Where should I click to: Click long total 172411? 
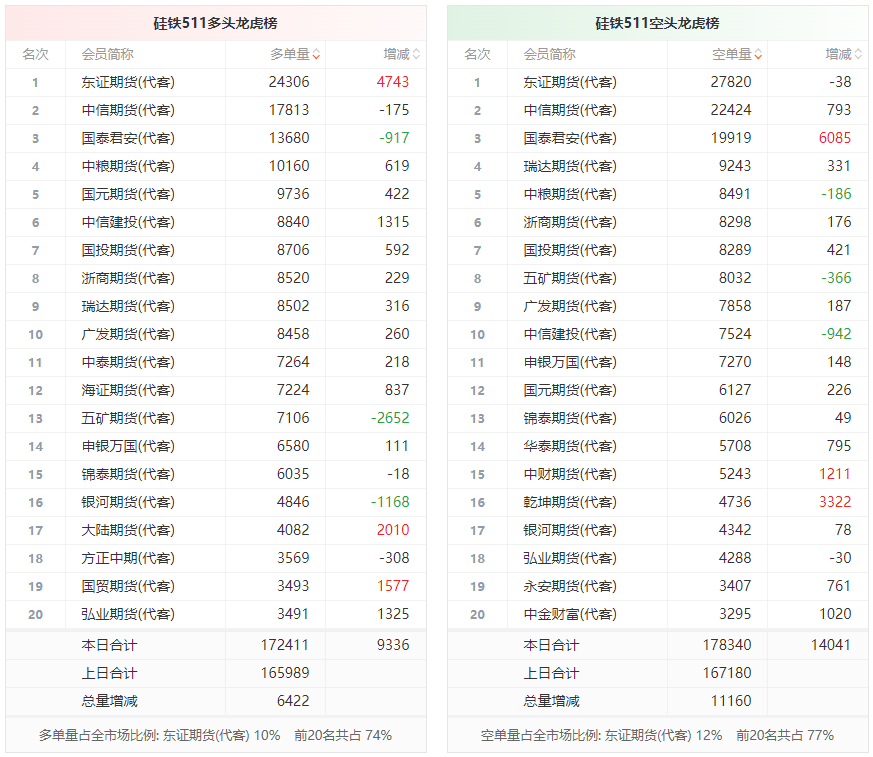pos(285,645)
